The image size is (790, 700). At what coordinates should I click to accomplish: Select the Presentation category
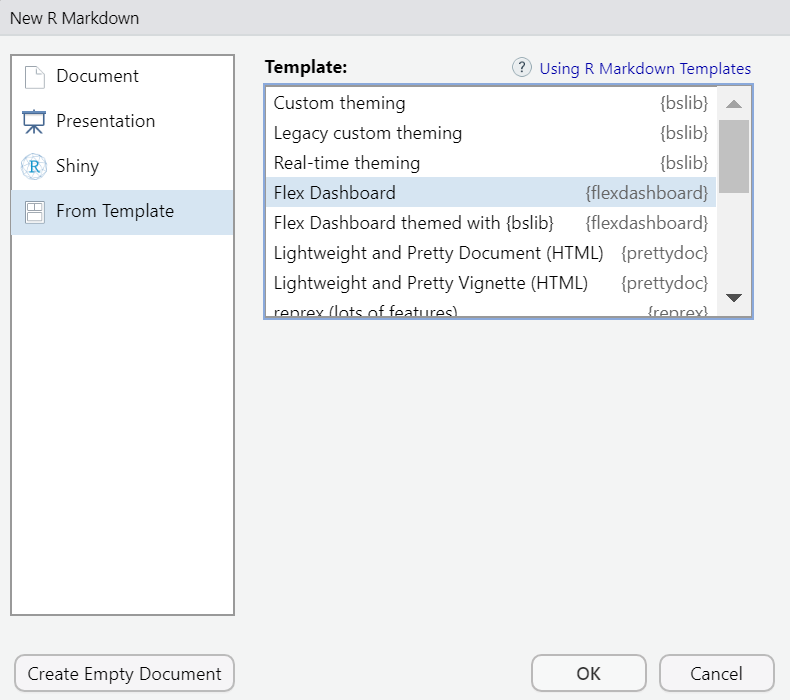coord(105,122)
